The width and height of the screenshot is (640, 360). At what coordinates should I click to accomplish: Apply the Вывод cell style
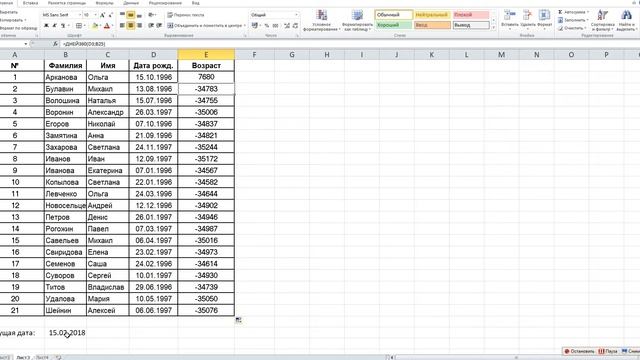coord(471,25)
